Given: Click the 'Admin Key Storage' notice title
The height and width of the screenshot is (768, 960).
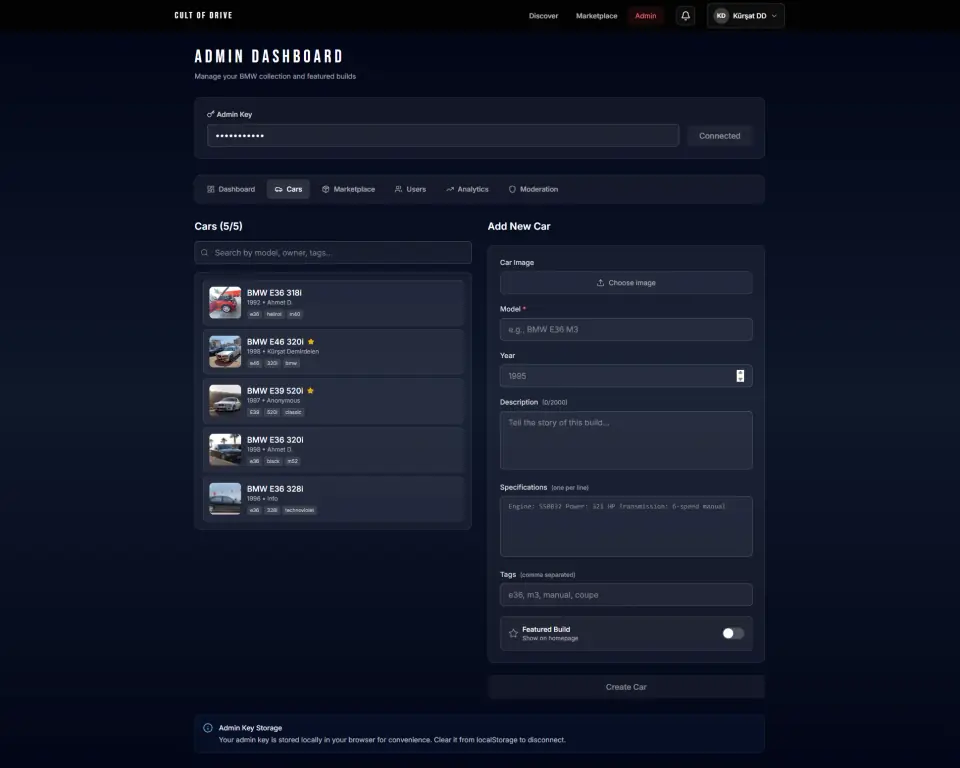Looking at the screenshot, I should pos(250,728).
